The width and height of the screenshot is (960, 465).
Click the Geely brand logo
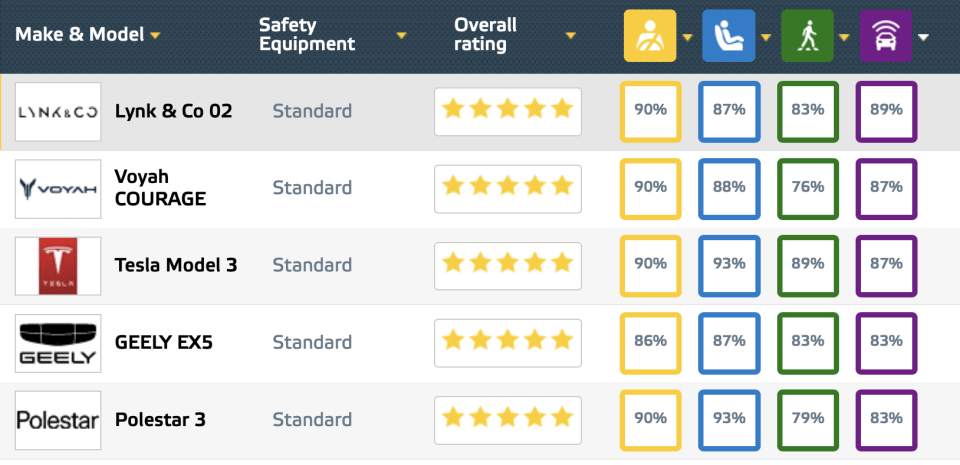tap(58, 343)
